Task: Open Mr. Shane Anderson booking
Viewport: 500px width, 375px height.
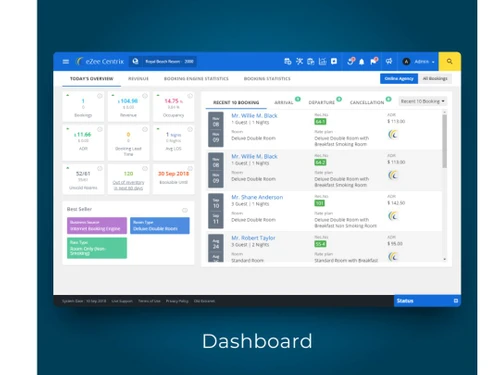Action: (257, 197)
